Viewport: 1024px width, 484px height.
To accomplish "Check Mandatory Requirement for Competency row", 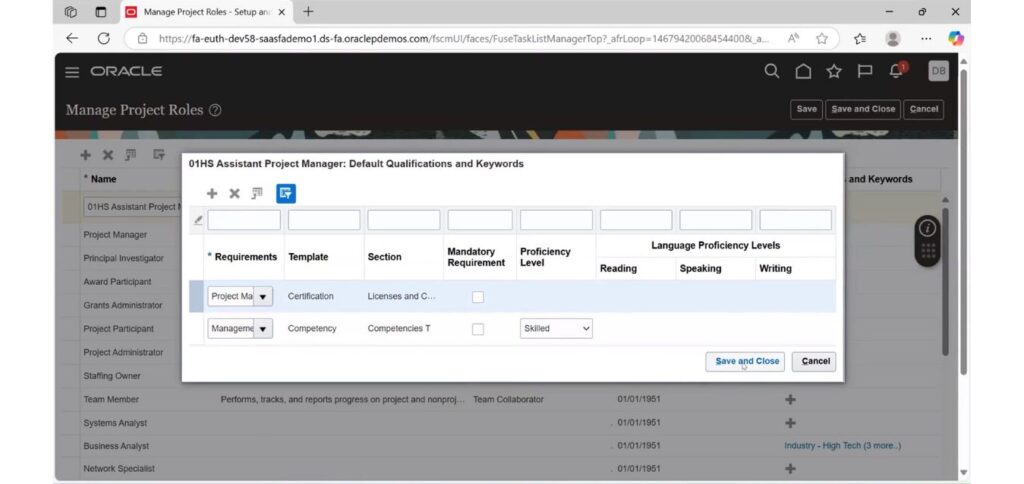I will (x=478, y=329).
